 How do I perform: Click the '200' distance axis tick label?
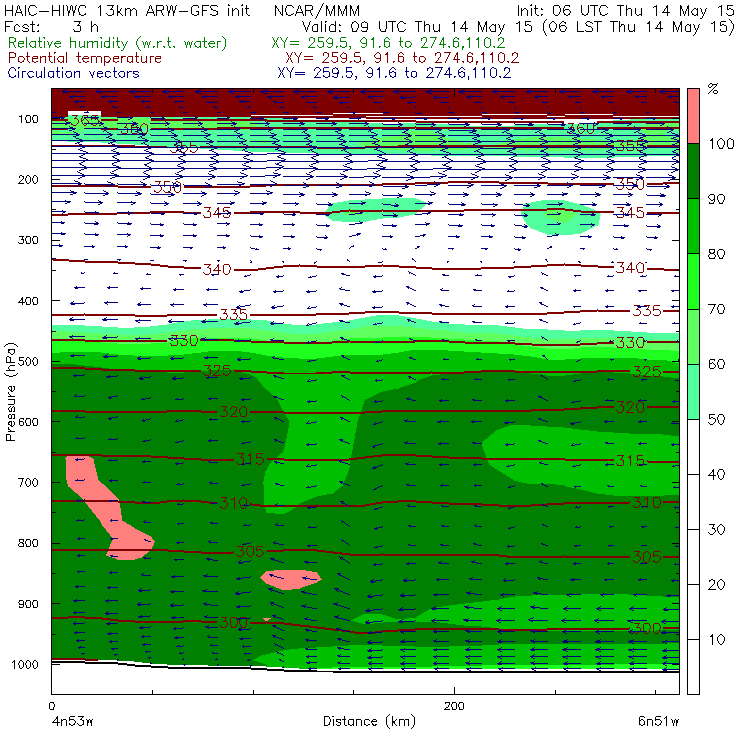tap(454, 706)
